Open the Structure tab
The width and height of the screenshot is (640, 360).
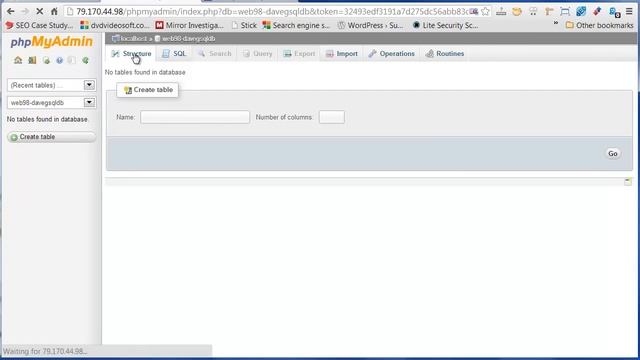coord(131,54)
